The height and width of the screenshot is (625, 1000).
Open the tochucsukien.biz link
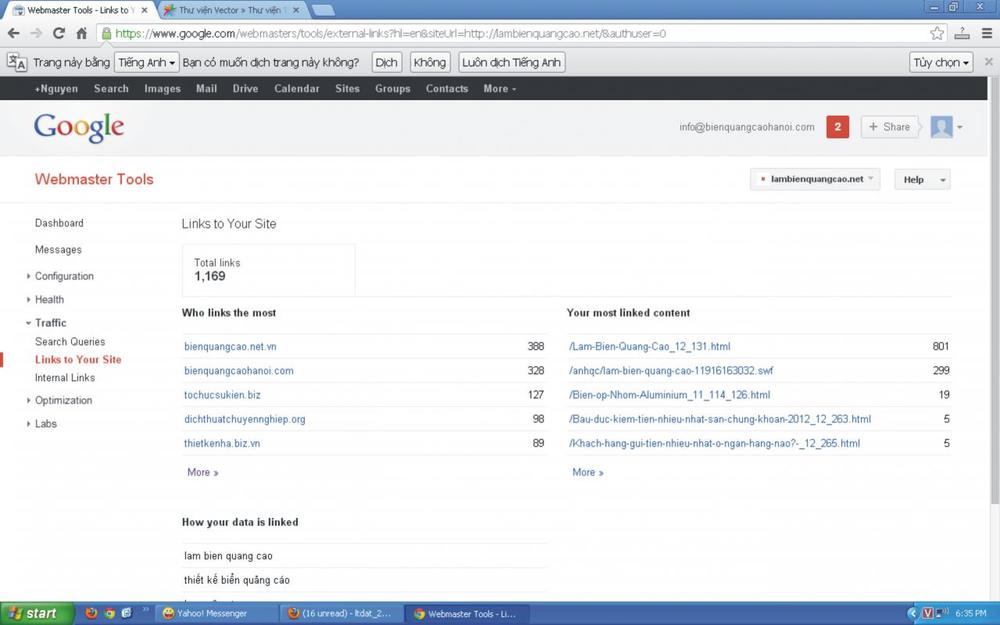[222, 395]
